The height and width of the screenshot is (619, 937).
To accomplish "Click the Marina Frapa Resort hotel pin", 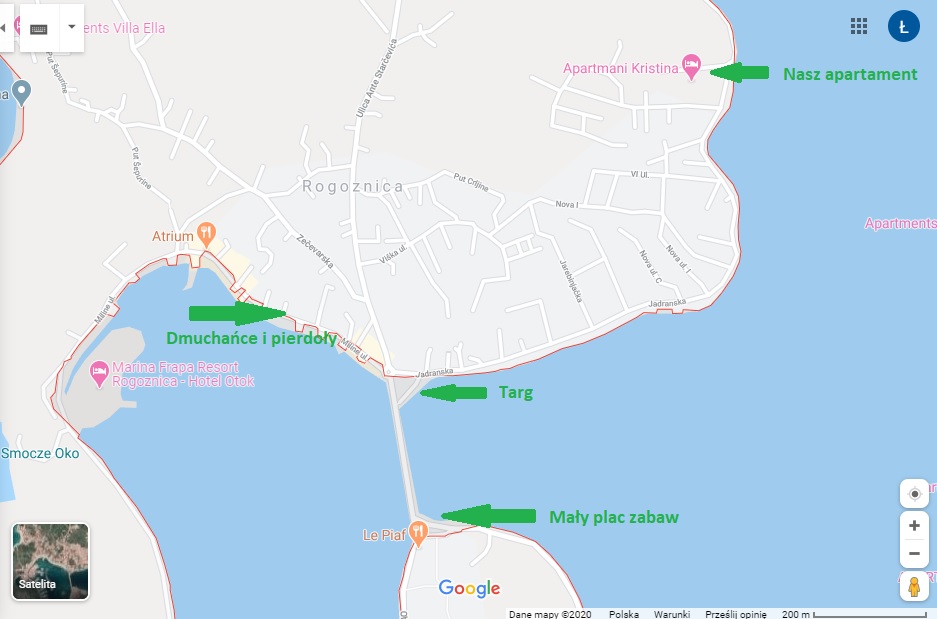I will [x=99, y=374].
